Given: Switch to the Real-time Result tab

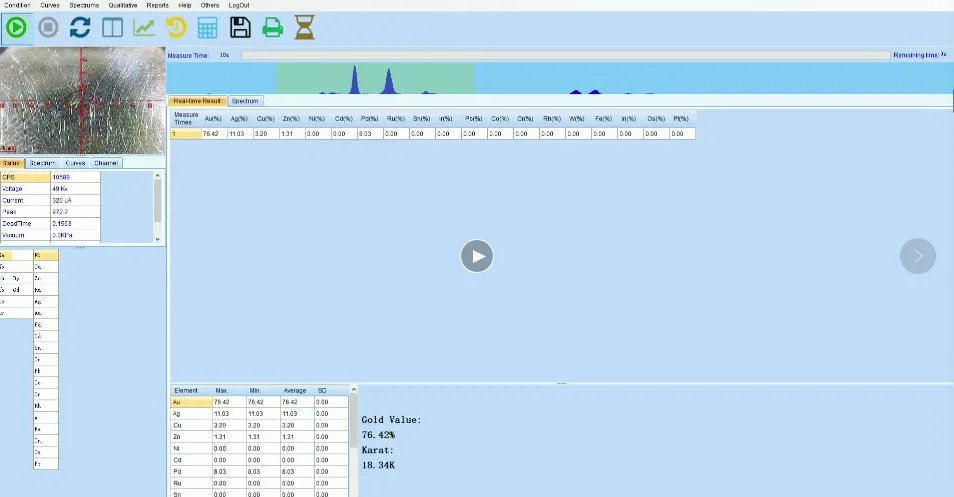Looking at the screenshot, I should (x=197, y=101).
